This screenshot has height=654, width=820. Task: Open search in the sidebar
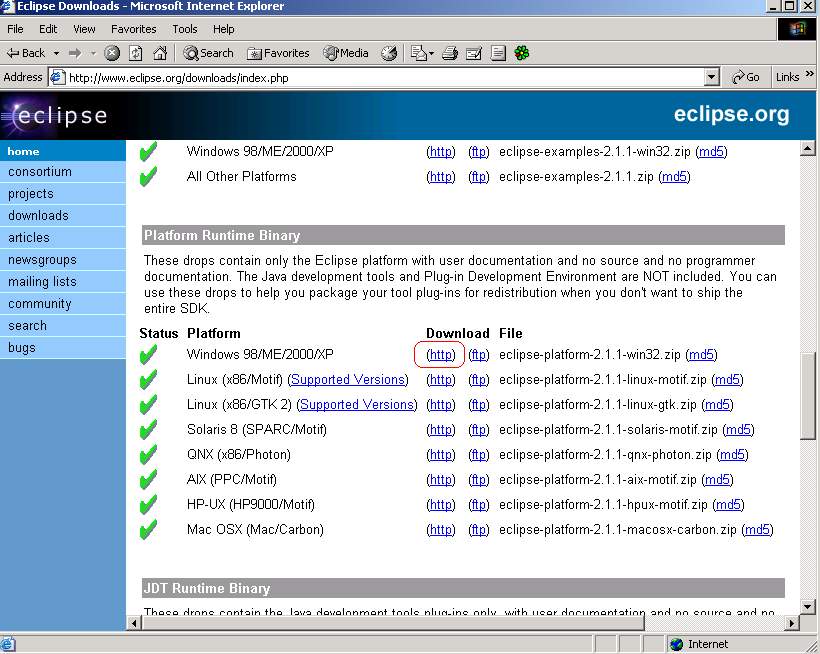click(63, 326)
